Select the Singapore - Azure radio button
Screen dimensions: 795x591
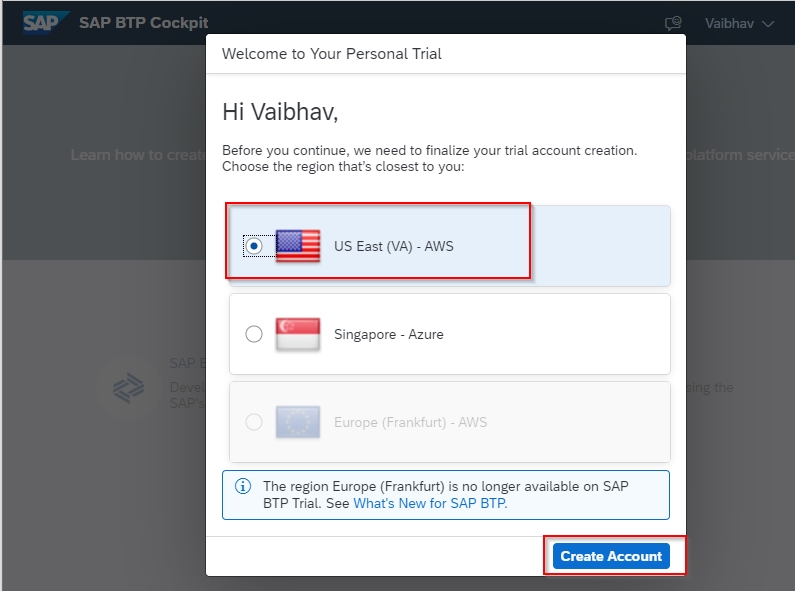(x=254, y=334)
